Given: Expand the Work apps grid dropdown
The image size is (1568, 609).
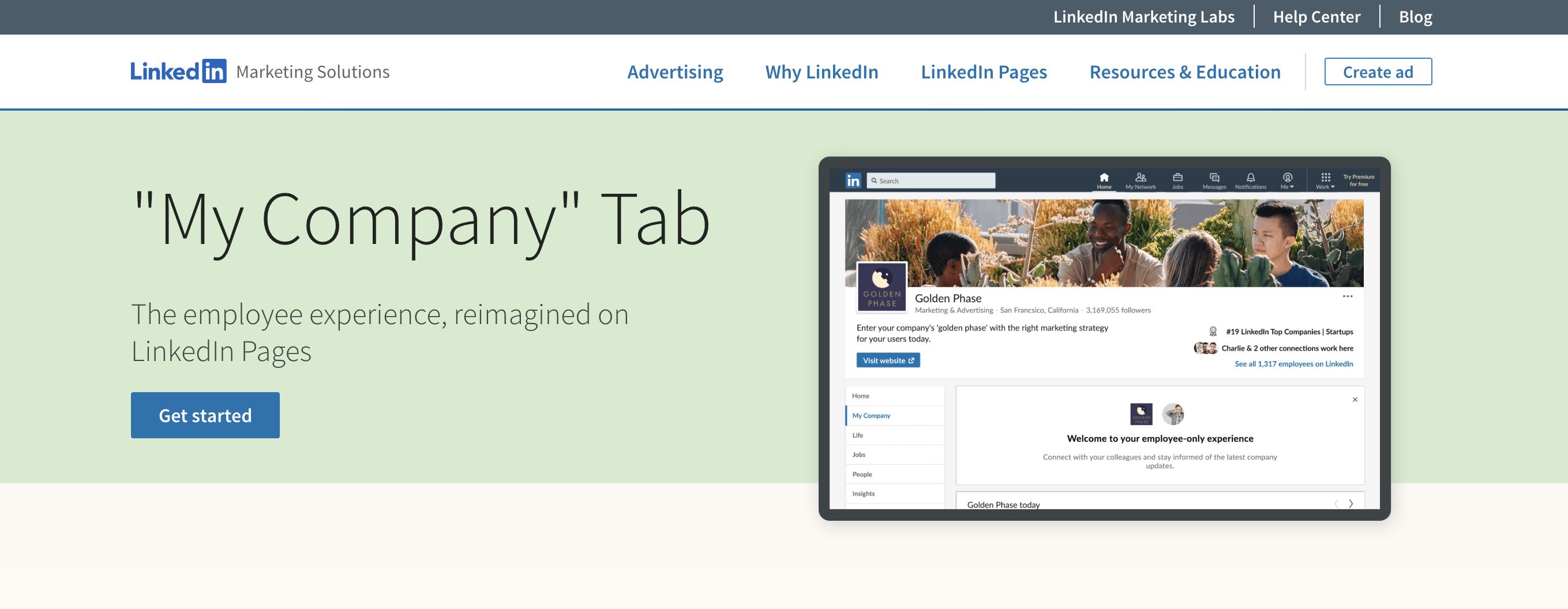Looking at the screenshot, I should 1325,180.
